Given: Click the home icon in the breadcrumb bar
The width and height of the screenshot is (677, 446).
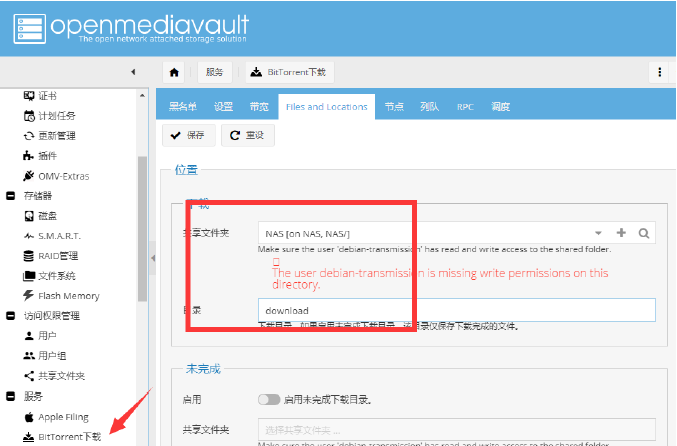Looking at the screenshot, I should 175,72.
